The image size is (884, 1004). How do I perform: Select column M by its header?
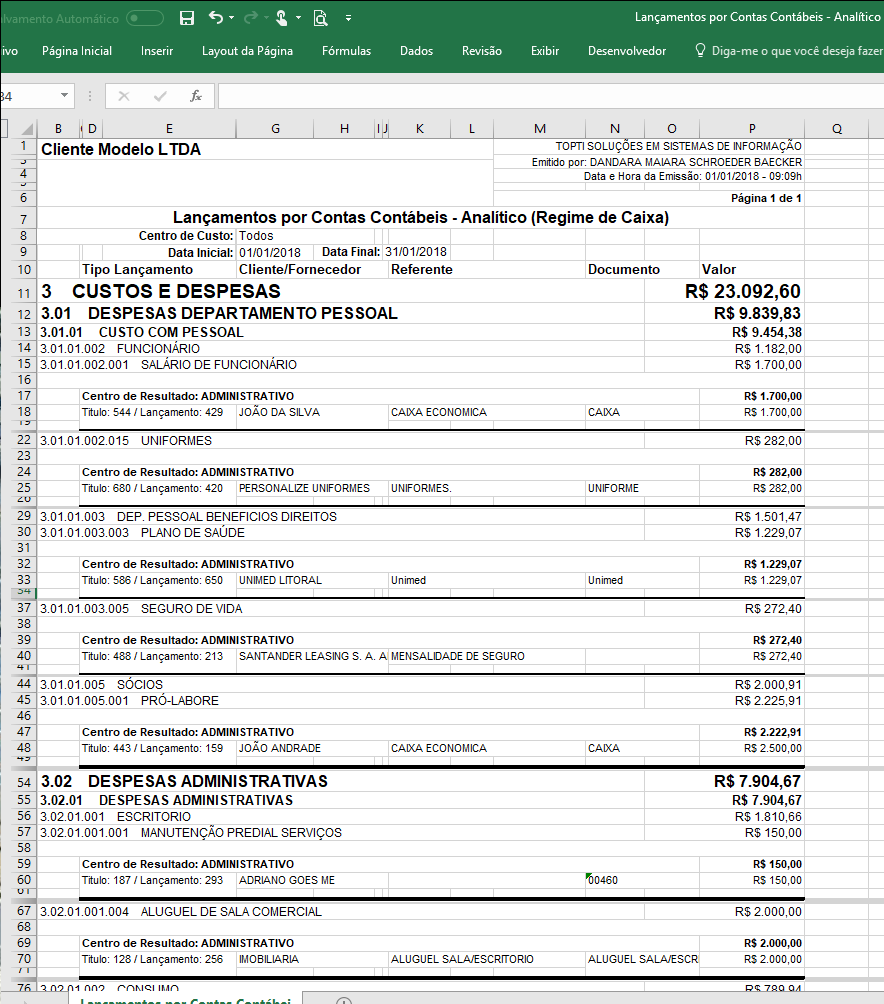540,129
